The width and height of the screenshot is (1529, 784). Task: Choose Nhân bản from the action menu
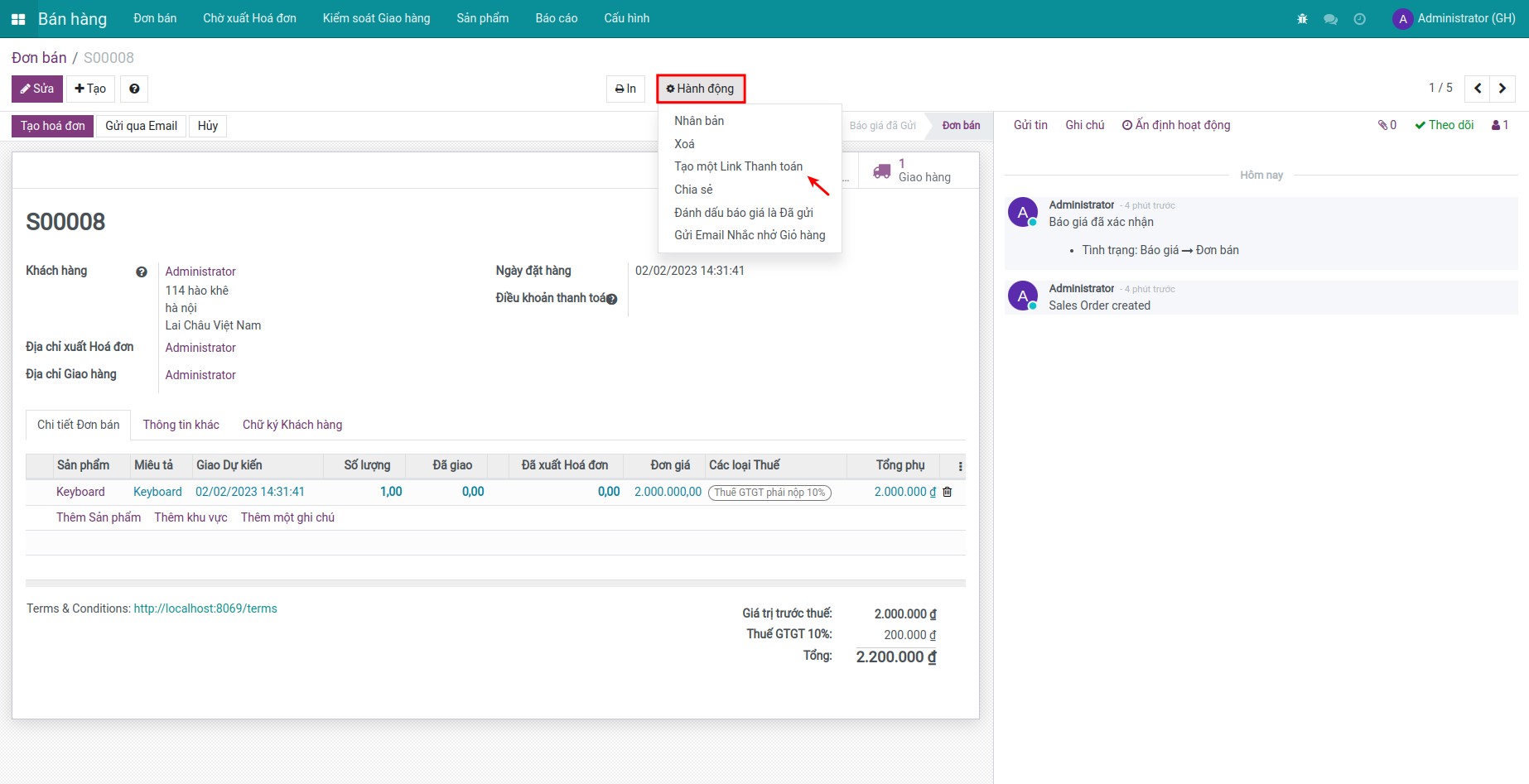coord(699,121)
